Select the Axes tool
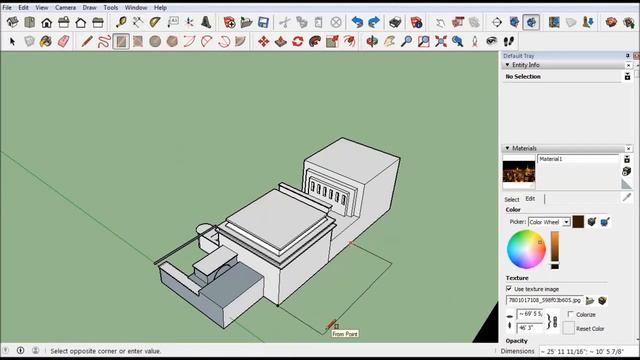 point(189,22)
